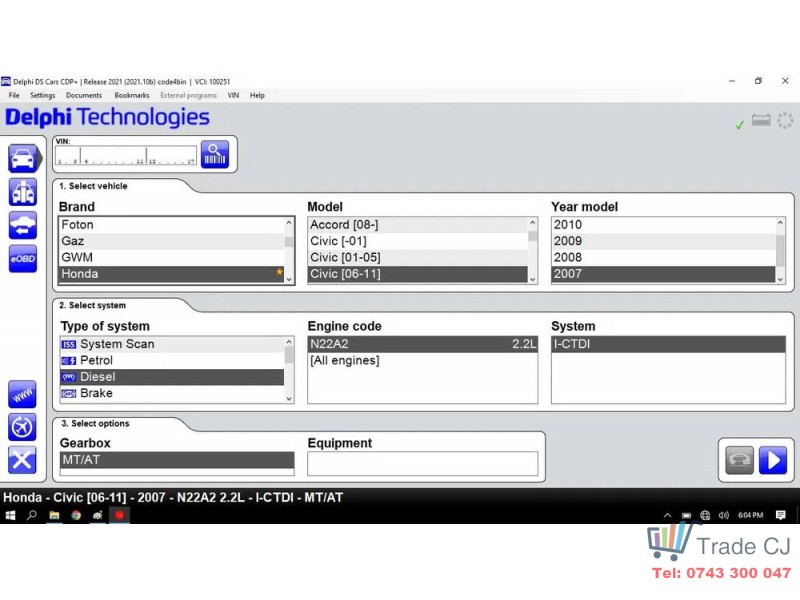Select the Civic [06-11] model
800x600 pixels.
(x=418, y=274)
